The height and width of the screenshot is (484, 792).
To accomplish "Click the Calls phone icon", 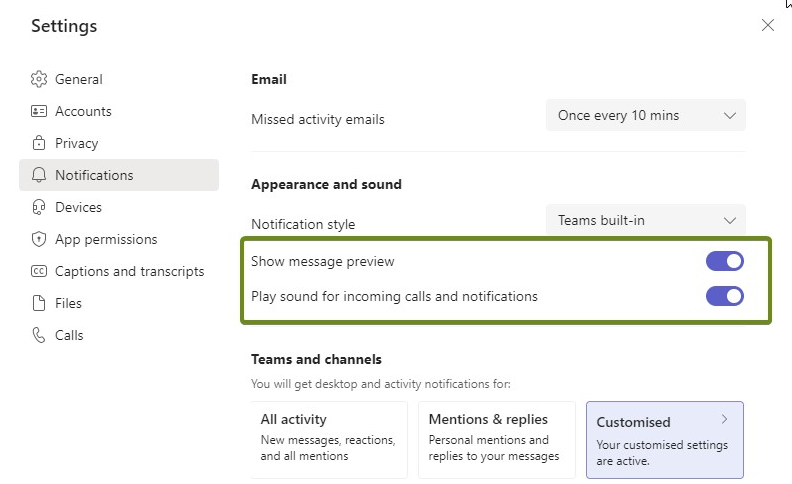I will (x=39, y=335).
